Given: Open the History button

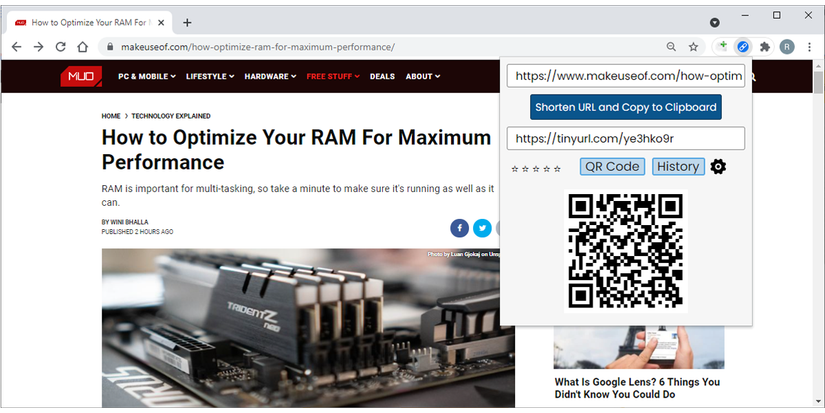Looking at the screenshot, I should (x=678, y=167).
